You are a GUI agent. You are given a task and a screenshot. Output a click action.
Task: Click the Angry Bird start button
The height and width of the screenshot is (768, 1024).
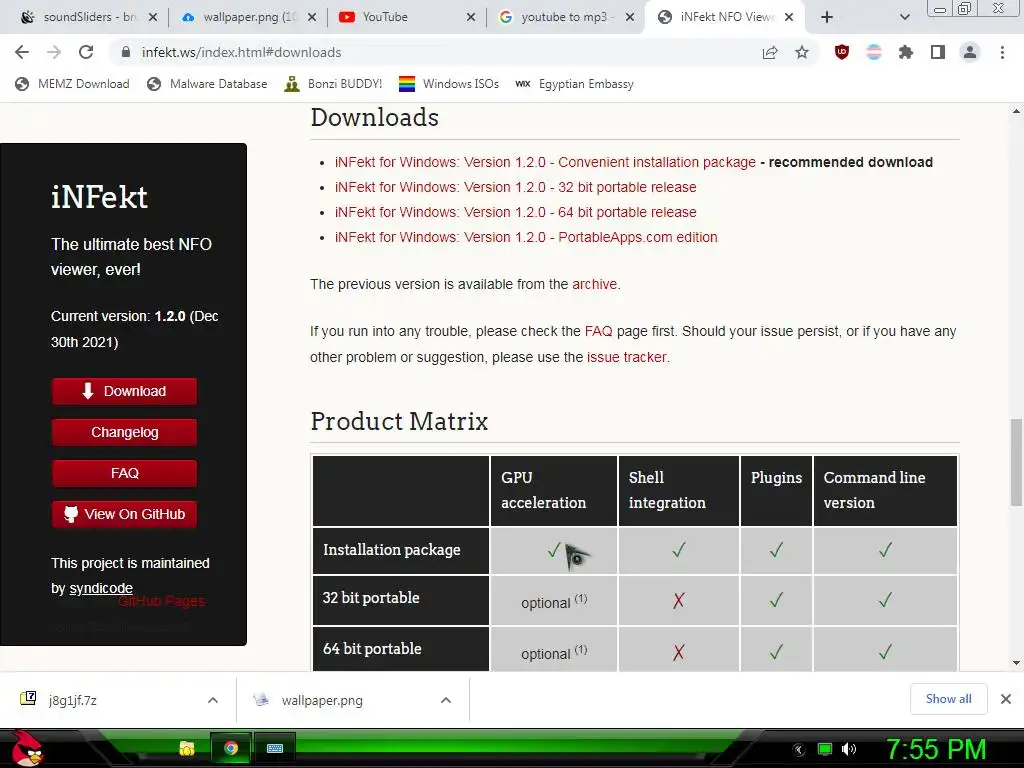click(27, 748)
